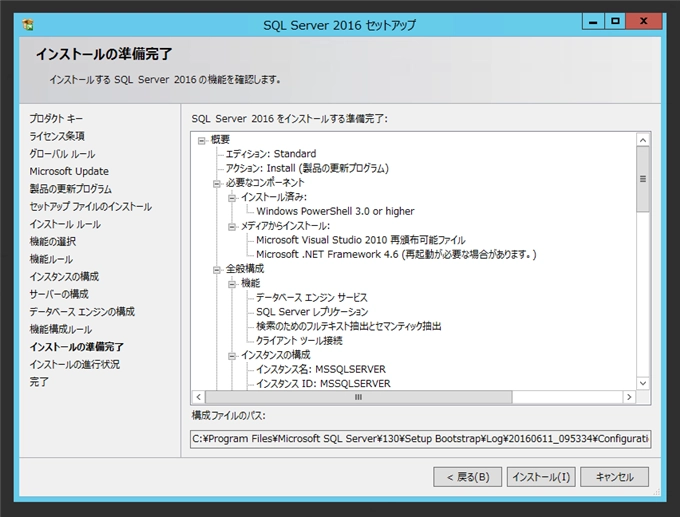Select the sidebar インストールの準備完了 step
This screenshot has height=517, width=680.
76,347
